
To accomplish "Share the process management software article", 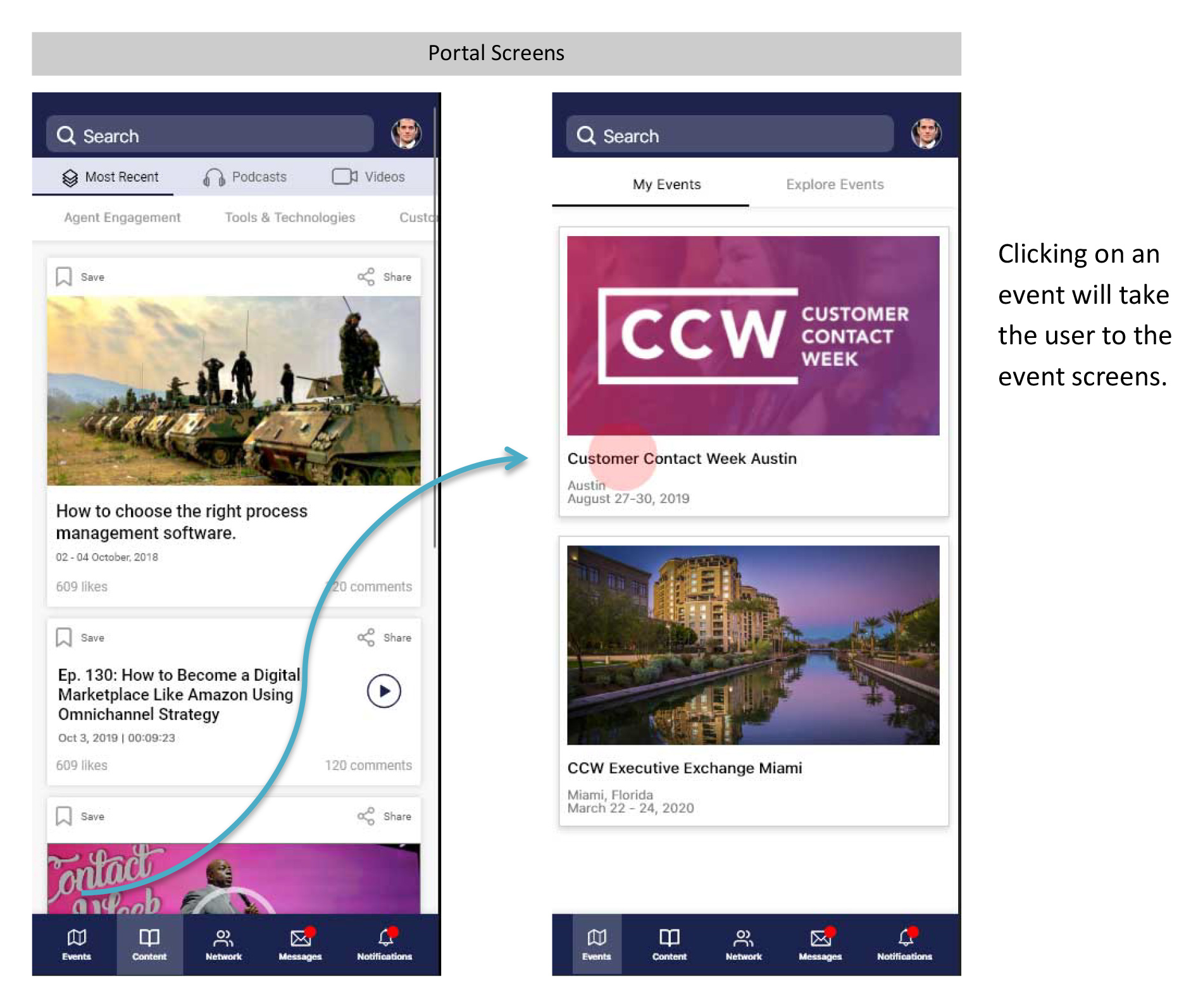I will (384, 277).
